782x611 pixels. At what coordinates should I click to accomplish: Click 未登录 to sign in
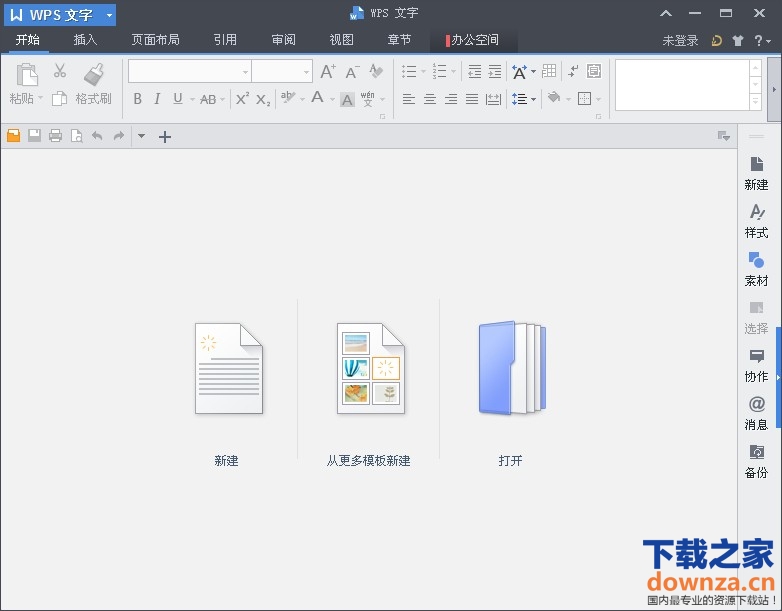[x=680, y=41]
